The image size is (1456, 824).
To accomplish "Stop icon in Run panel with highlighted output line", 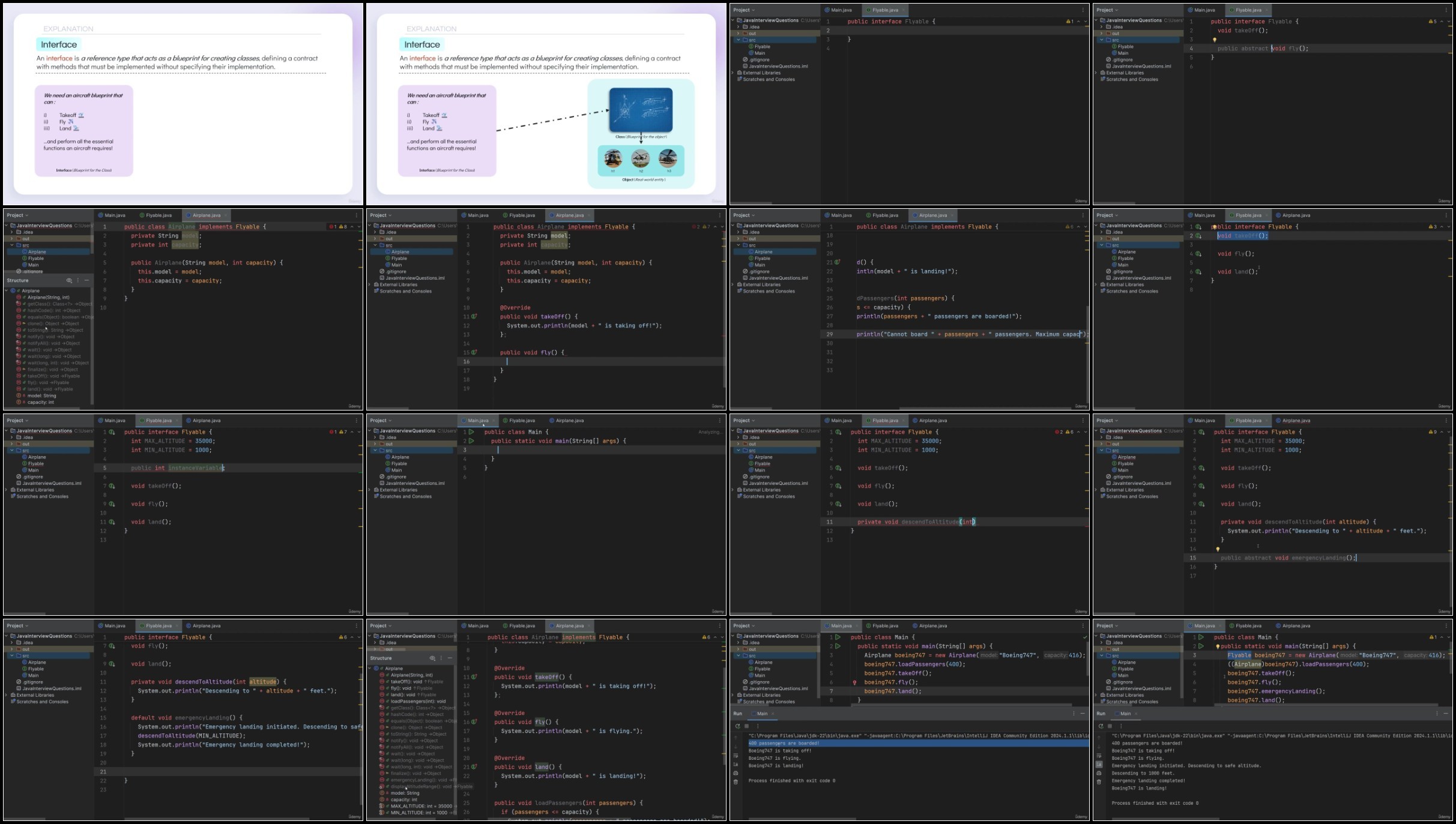I will (746, 726).
